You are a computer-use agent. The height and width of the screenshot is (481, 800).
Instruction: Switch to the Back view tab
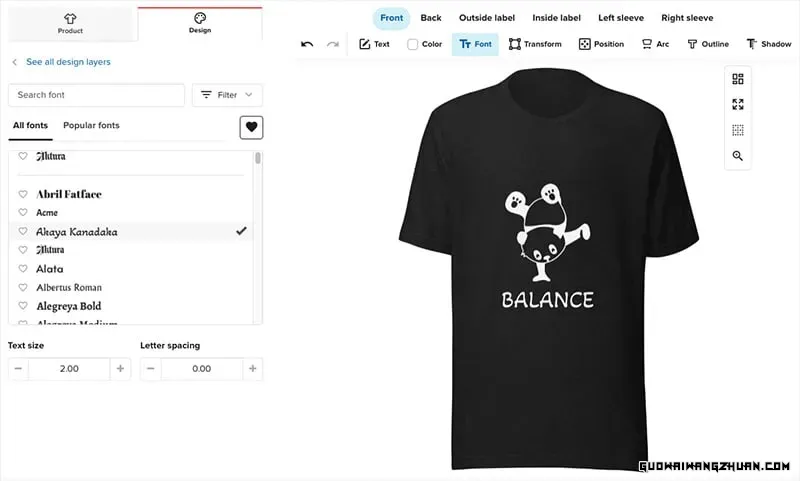click(431, 18)
